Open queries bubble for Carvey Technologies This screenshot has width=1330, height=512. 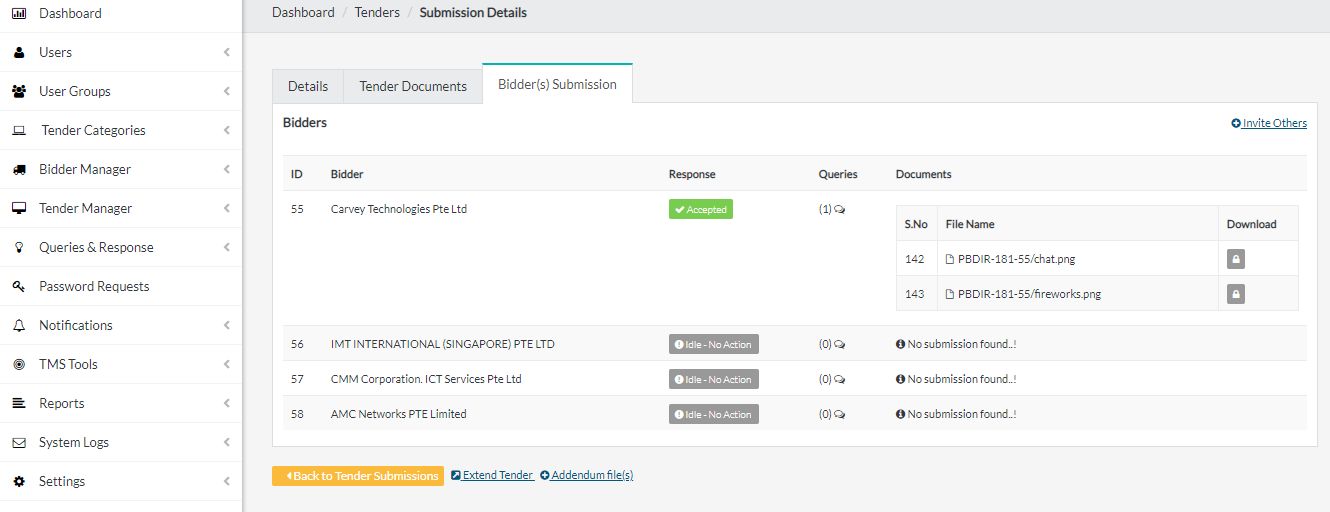pos(839,210)
